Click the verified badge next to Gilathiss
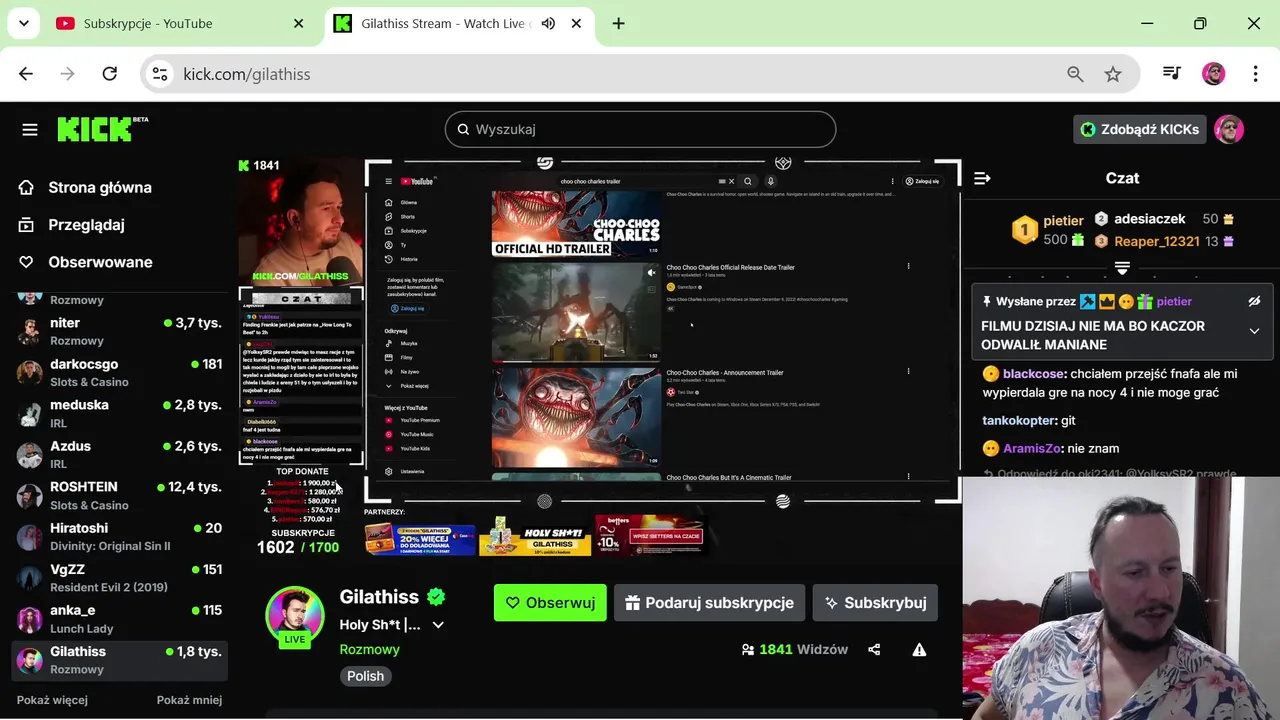Screen dimensions: 1280x720 tap(436, 597)
